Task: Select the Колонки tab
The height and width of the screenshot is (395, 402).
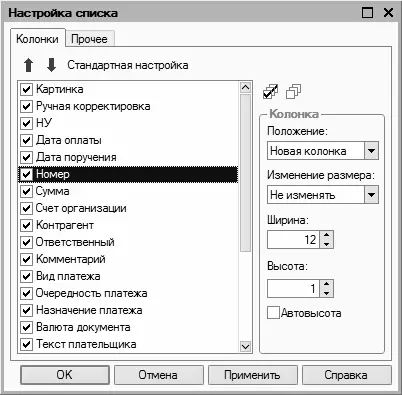Action: (37, 39)
